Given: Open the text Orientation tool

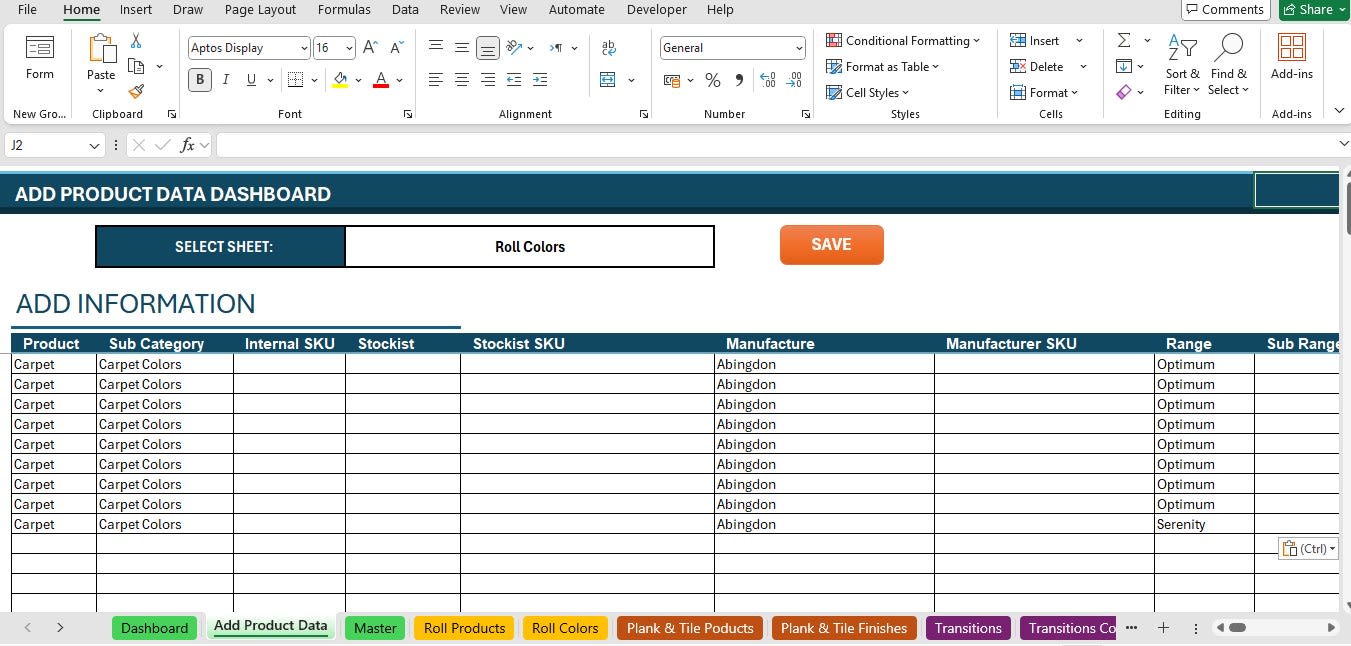Looking at the screenshot, I should 514,48.
